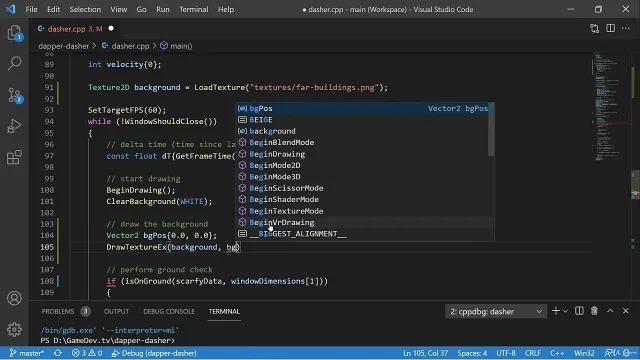This screenshot has width=640, height=360.
Task: Click Win32 configuration in status bar
Action: (x=584, y=353)
